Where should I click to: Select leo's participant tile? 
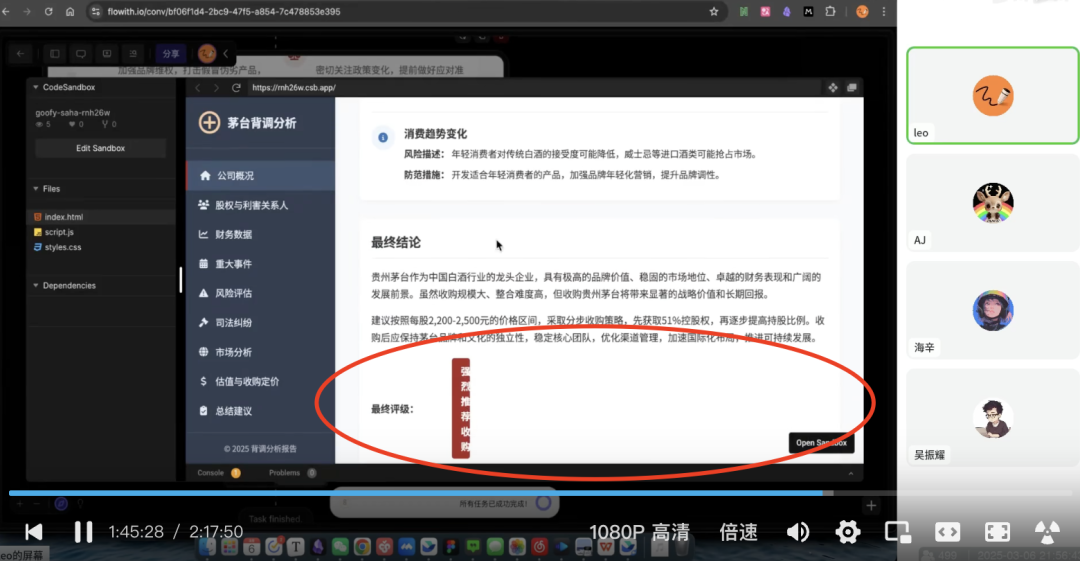[x=993, y=95]
